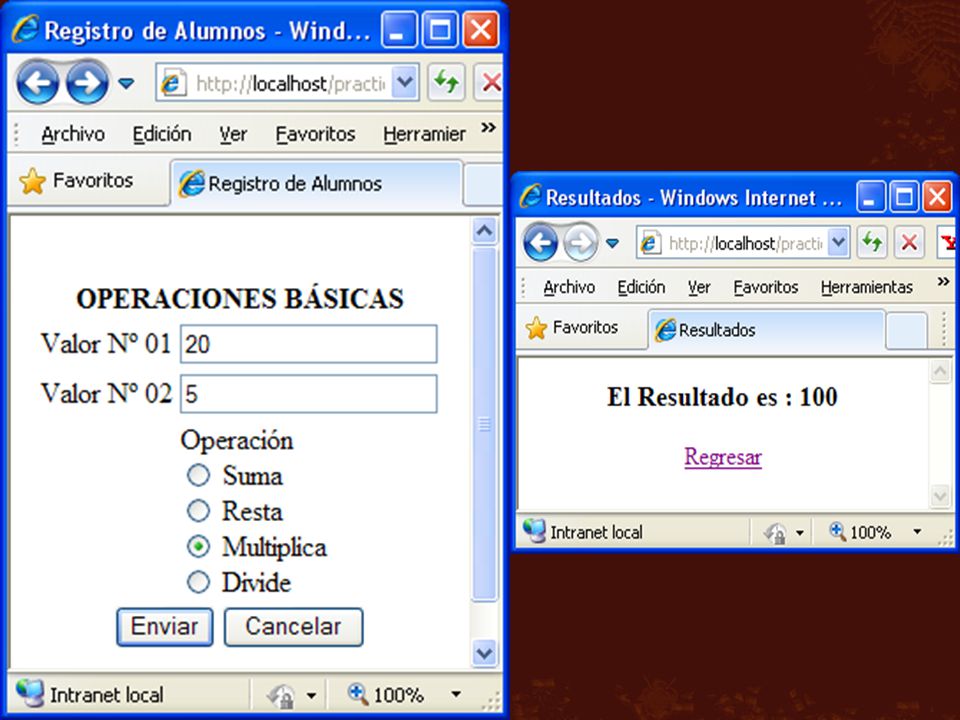The width and height of the screenshot is (960, 720).
Task: Go back in Resultados window
Action: [541, 243]
